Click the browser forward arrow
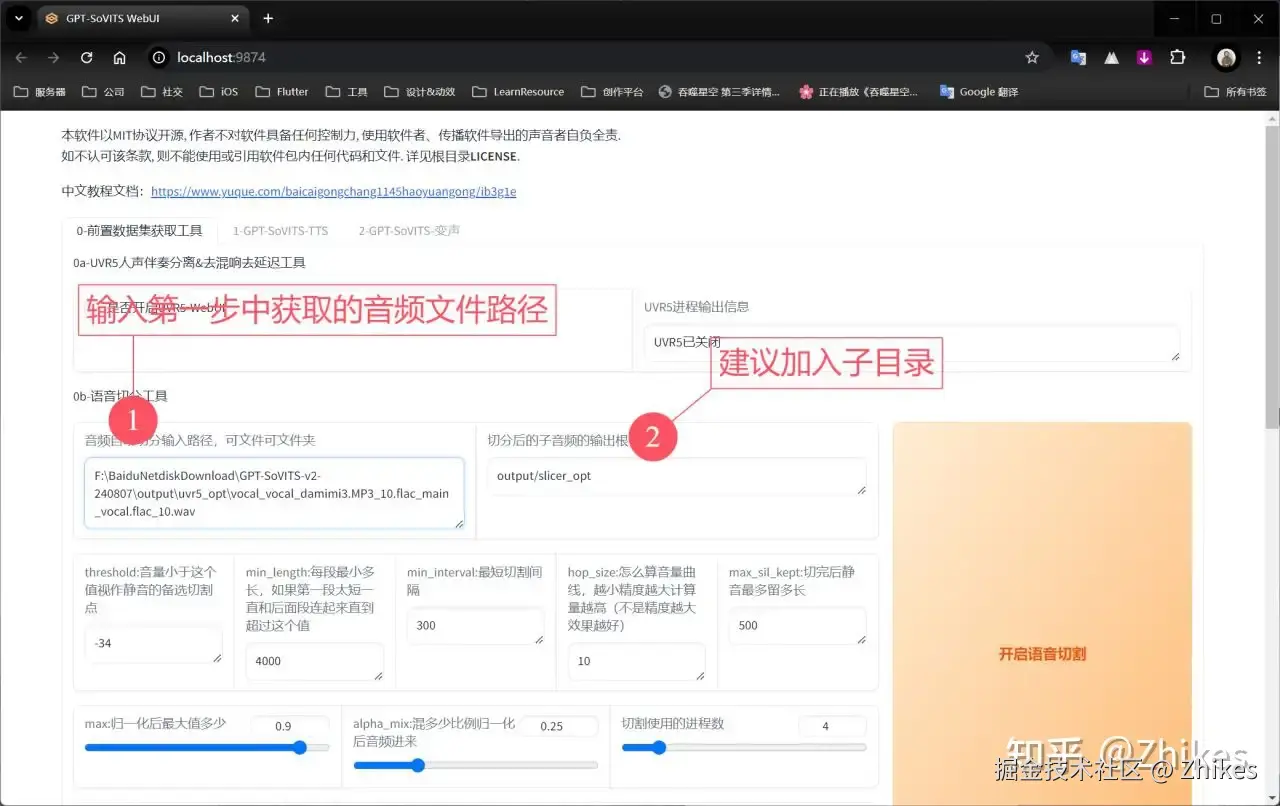The width and height of the screenshot is (1280, 806). point(54,58)
